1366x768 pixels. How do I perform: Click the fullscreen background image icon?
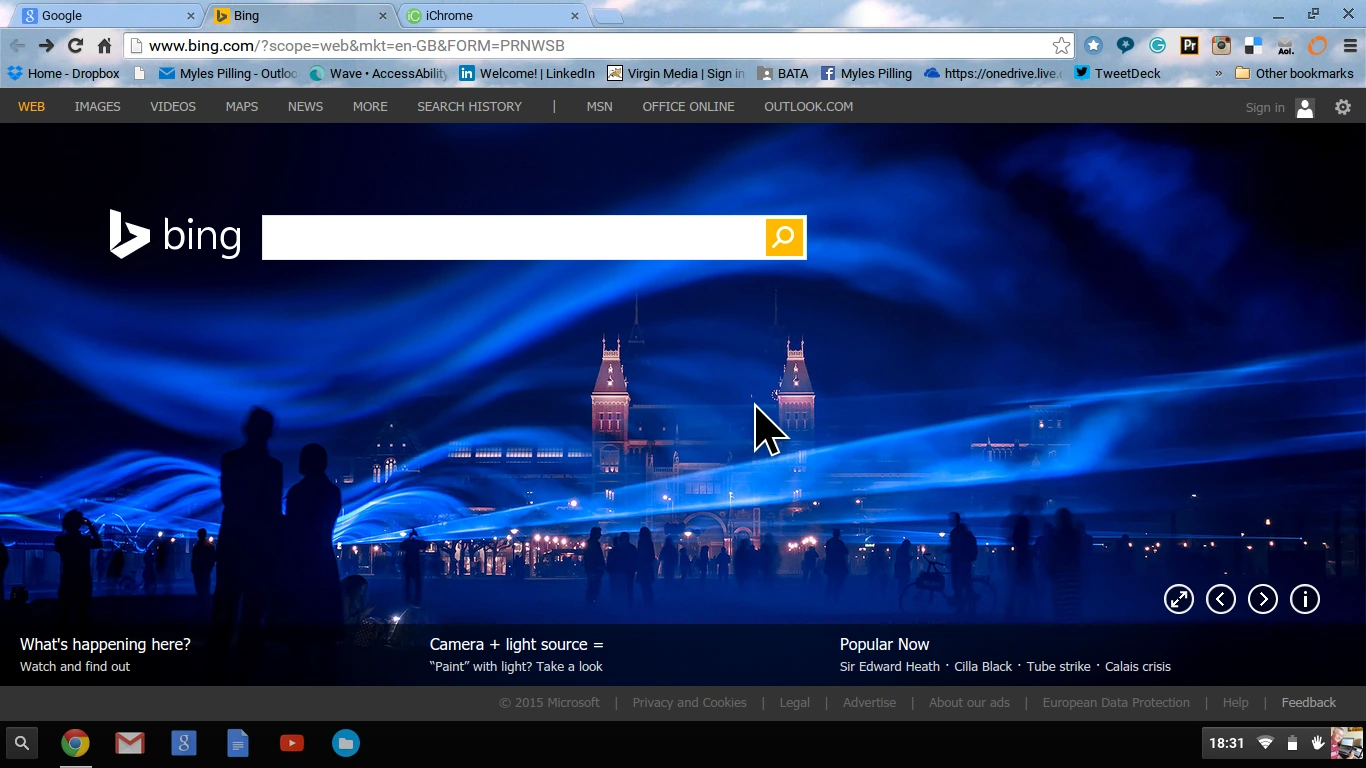point(1179,599)
